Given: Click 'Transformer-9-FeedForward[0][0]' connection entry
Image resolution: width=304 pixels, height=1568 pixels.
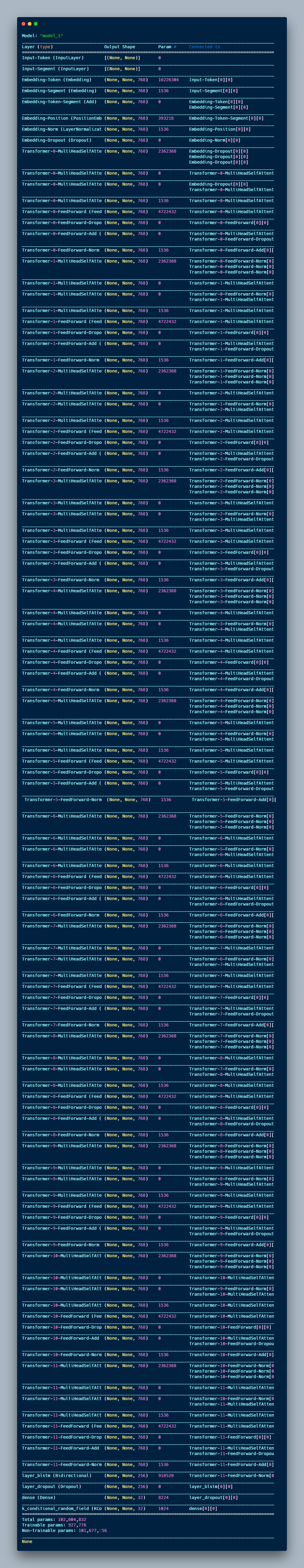Looking at the screenshot, I should (x=229, y=1218).
